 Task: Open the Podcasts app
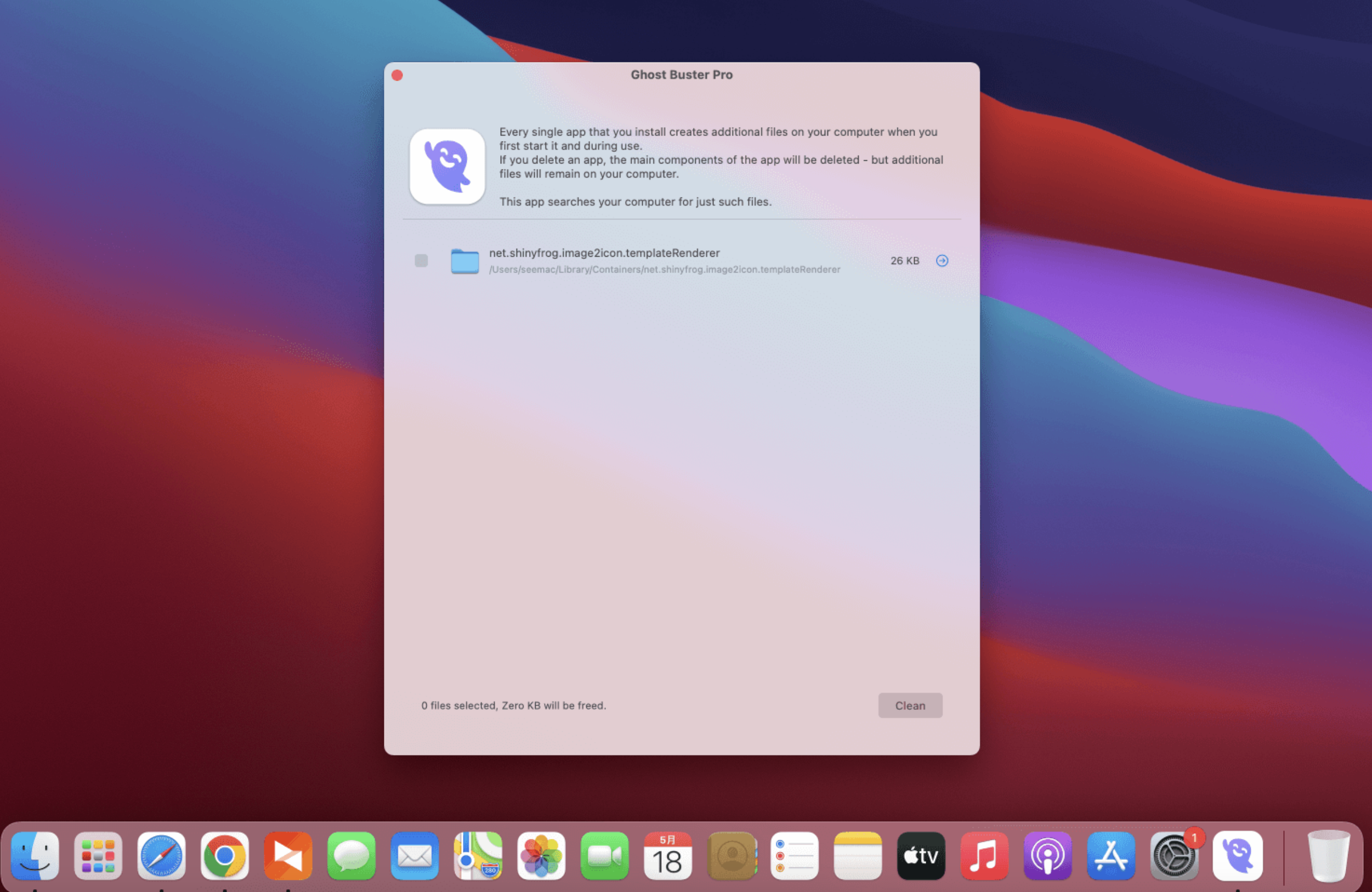[x=1048, y=856]
